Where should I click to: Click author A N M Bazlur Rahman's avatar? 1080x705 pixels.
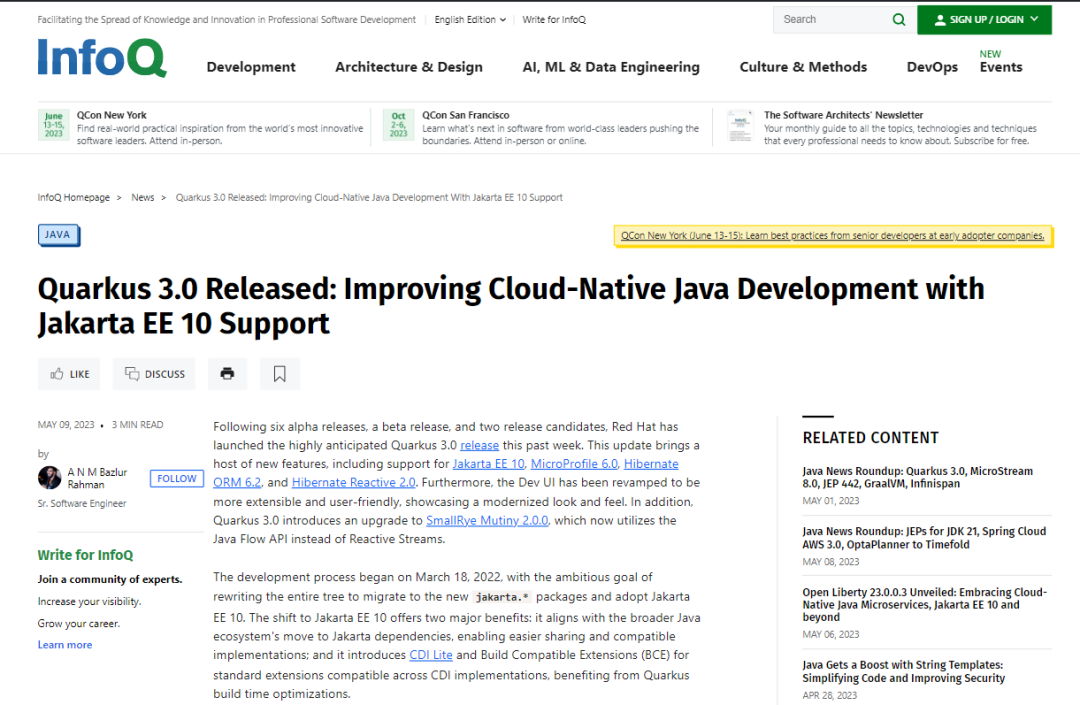[50, 478]
